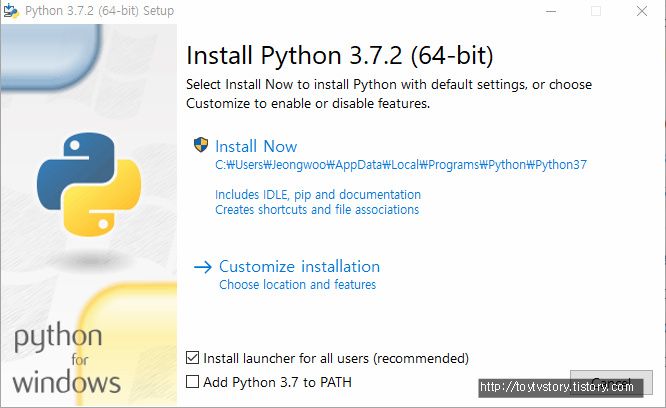Start installation with Install Now
The width and height of the screenshot is (666, 408).
tap(256, 146)
